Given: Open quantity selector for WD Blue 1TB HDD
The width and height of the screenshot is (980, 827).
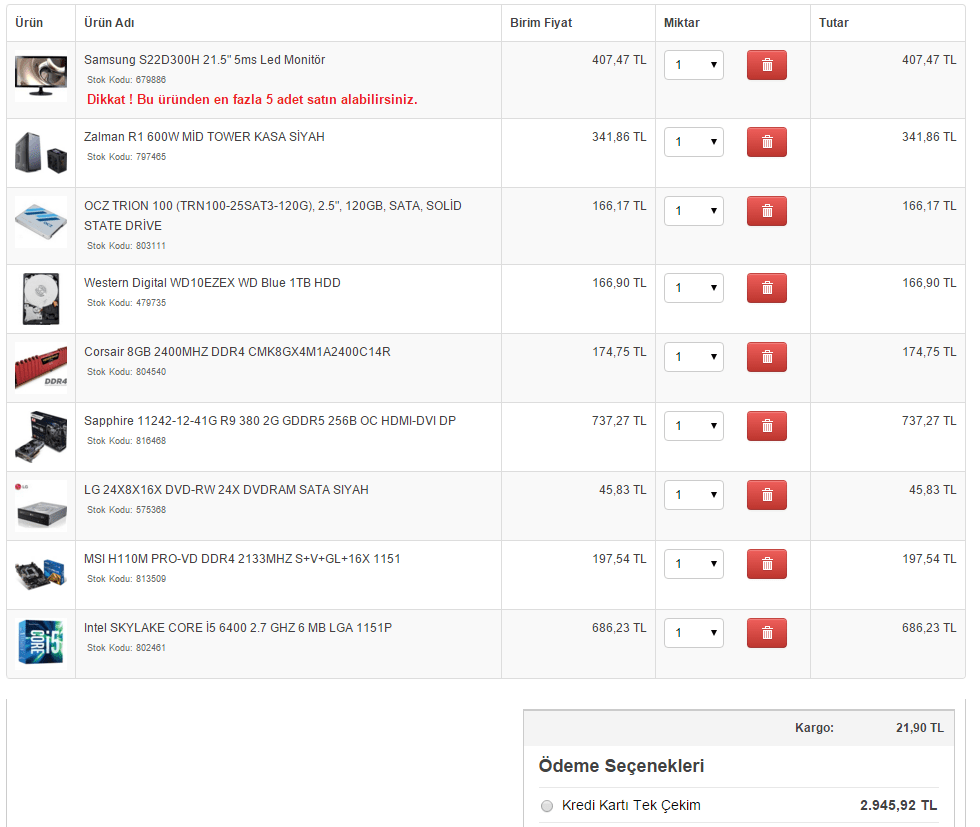Looking at the screenshot, I should pyautogui.click(x=694, y=288).
